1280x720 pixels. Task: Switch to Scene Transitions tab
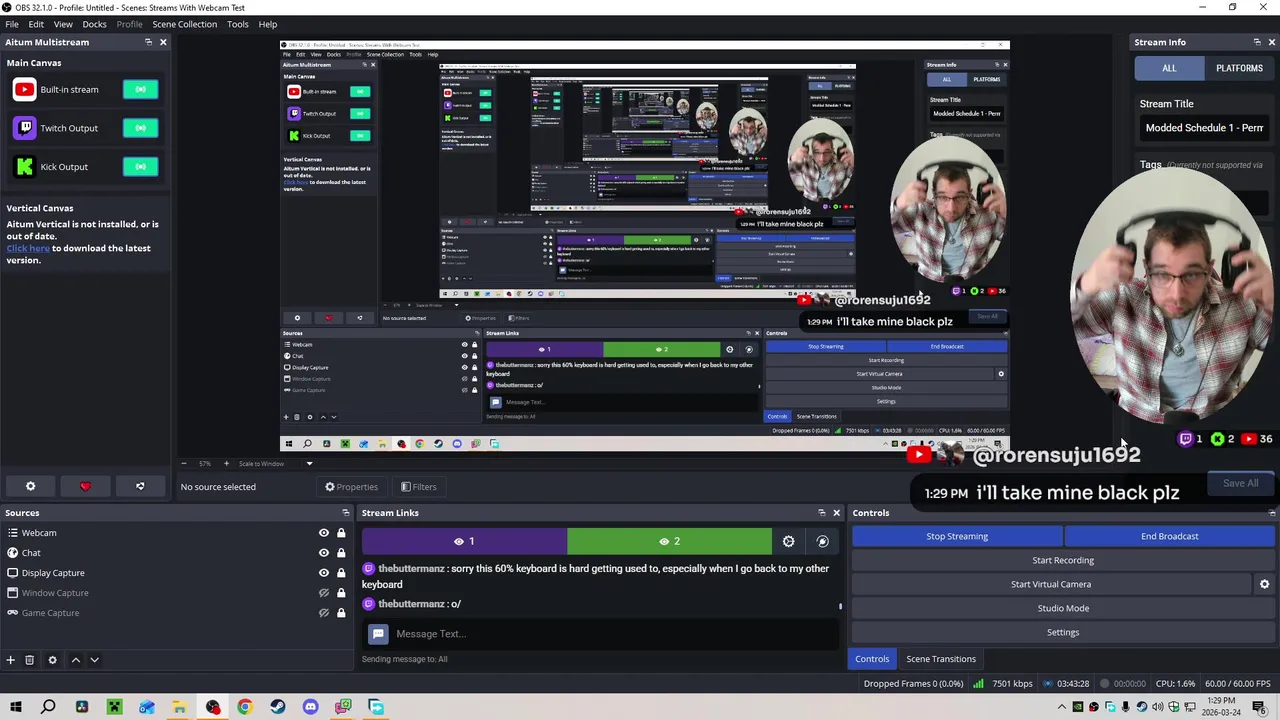941,659
